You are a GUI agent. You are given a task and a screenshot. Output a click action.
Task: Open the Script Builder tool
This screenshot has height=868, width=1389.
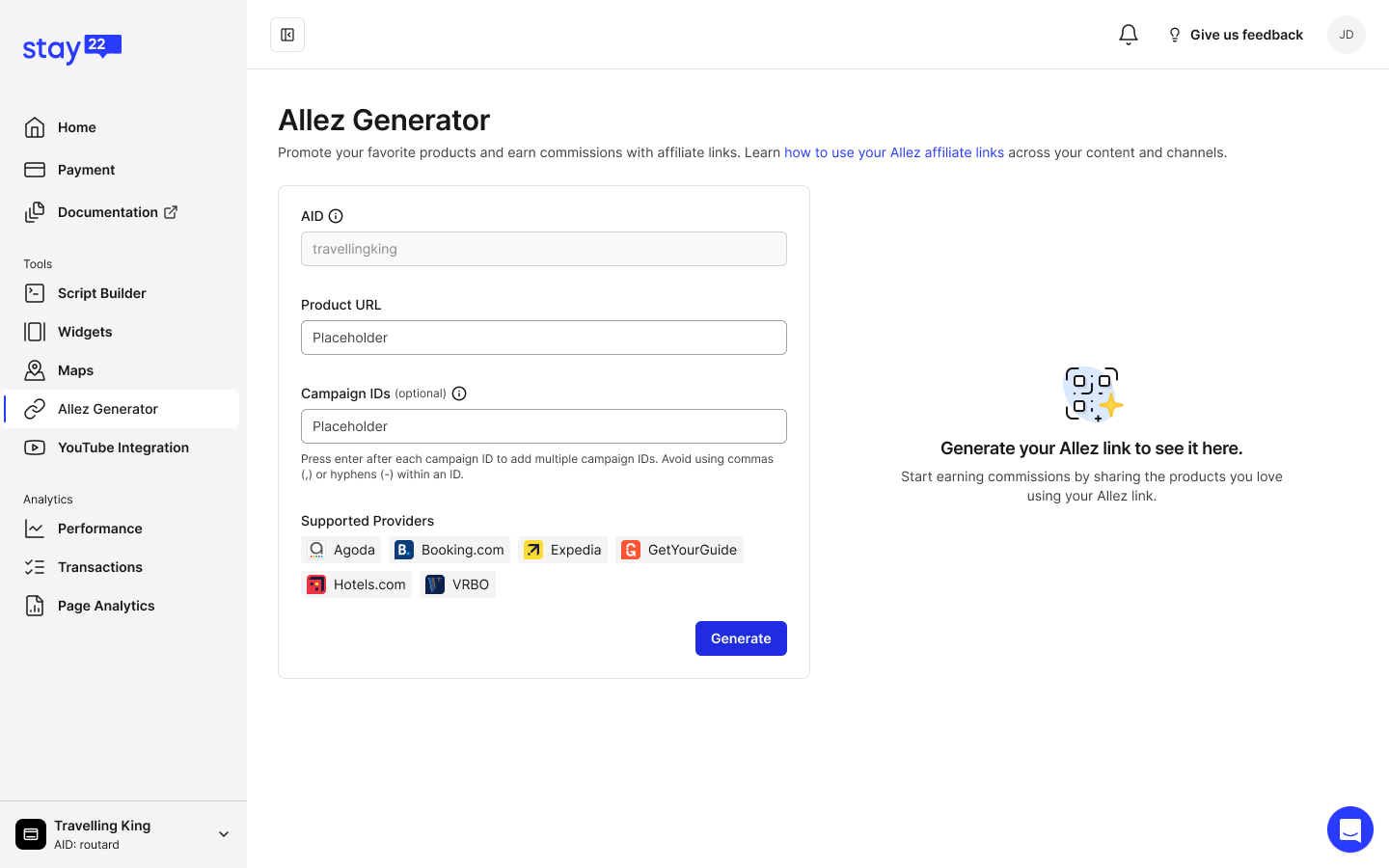click(x=101, y=293)
